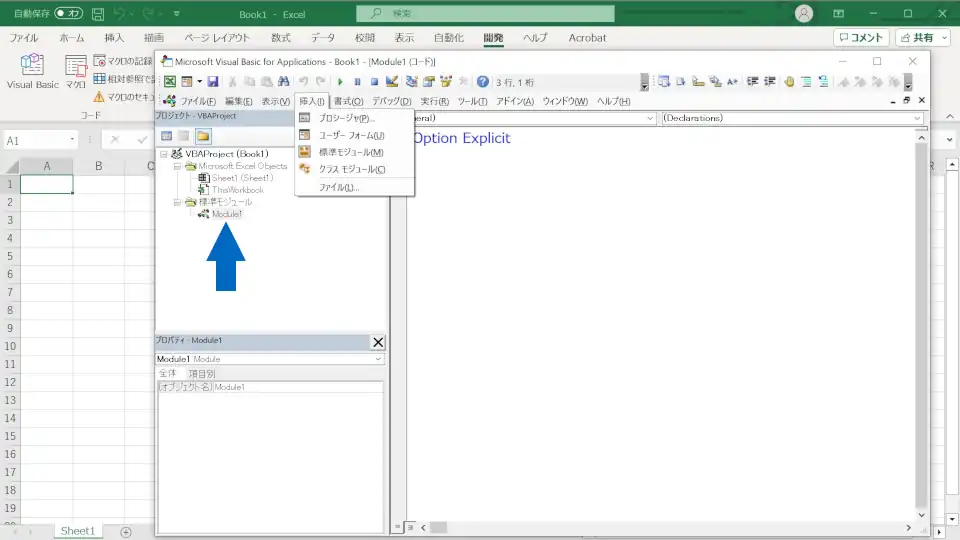The height and width of the screenshot is (540, 960).
Task: Open VBA Help question mark icon
Action: pos(483,82)
